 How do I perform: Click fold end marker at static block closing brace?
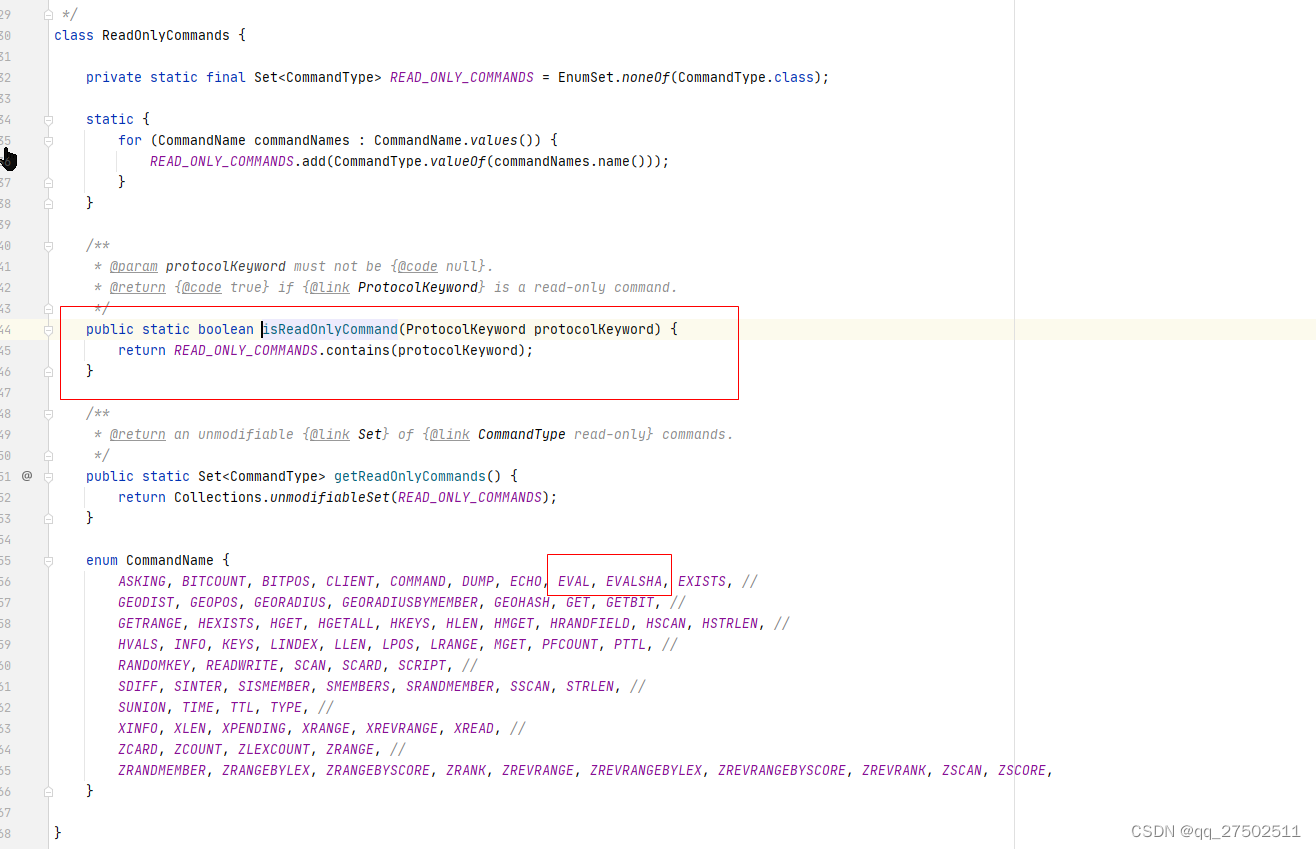48,203
